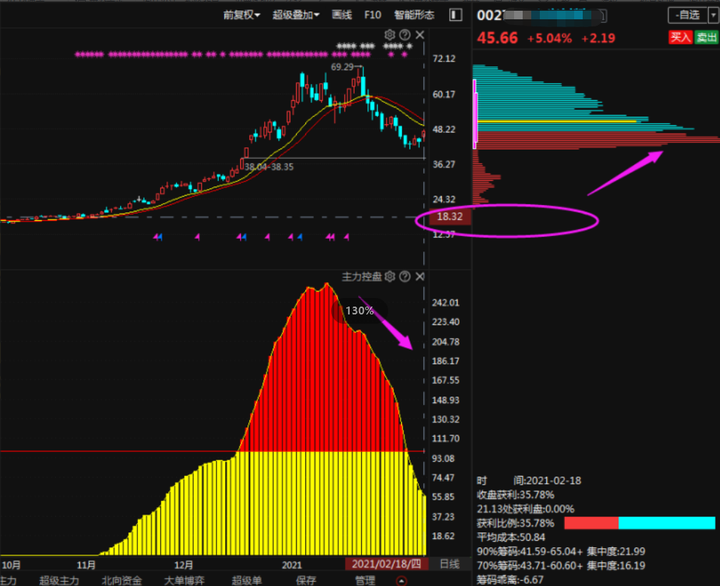Expand the round up-arrow beside 管理
This screenshot has width=720, height=586.
(401, 581)
